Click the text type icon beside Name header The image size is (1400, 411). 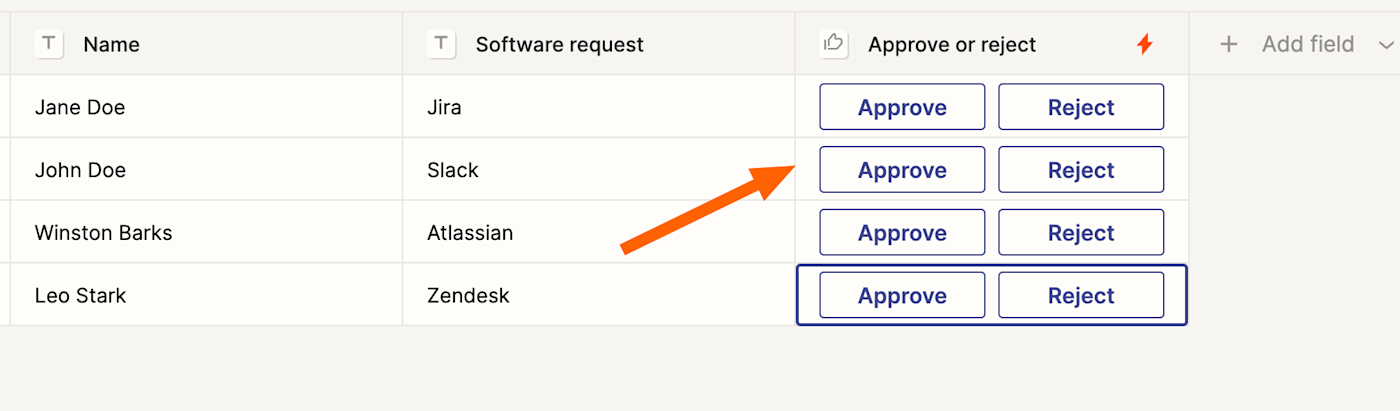click(x=50, y=44)
